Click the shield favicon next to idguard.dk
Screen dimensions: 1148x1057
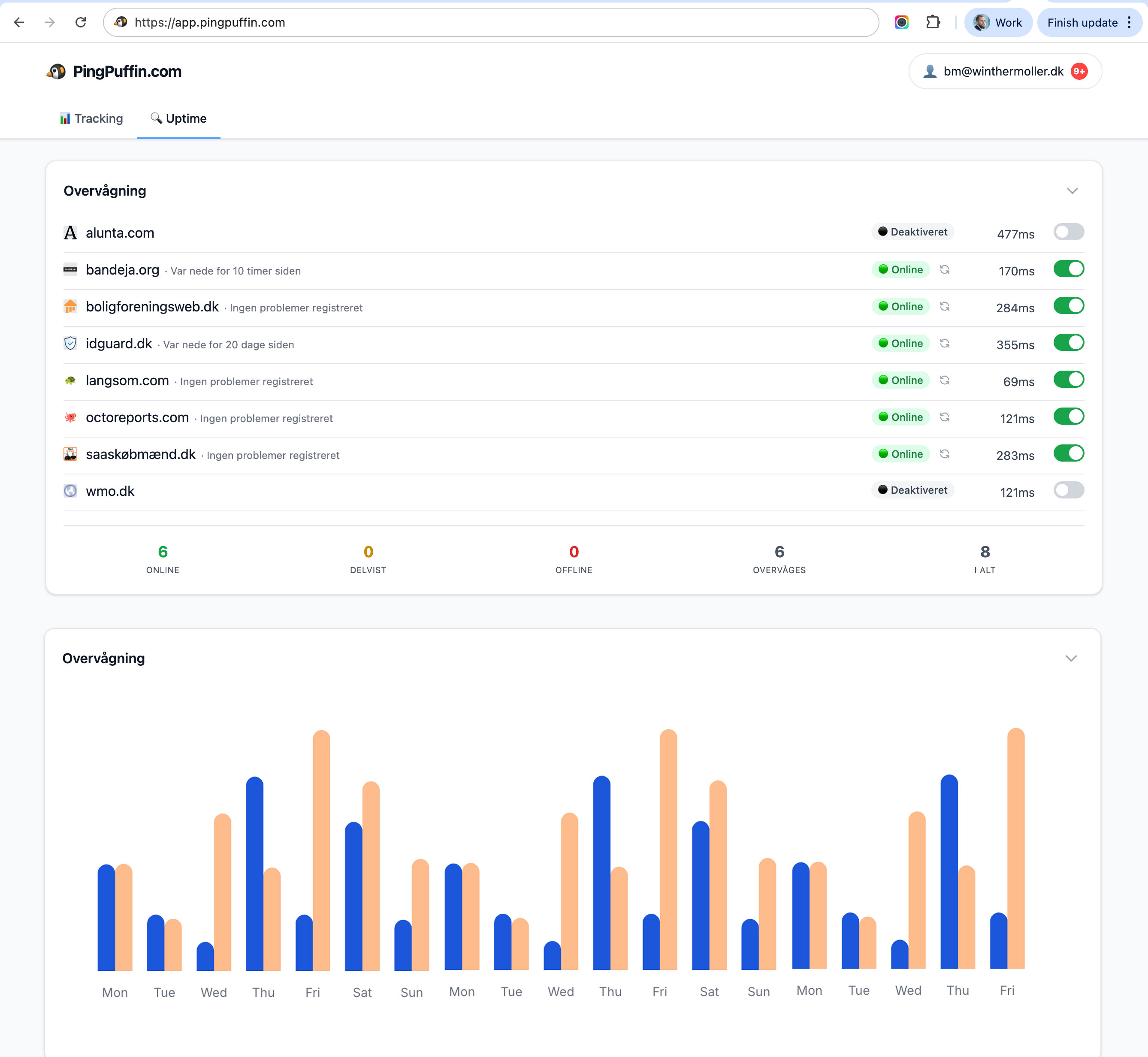[70, 343]
